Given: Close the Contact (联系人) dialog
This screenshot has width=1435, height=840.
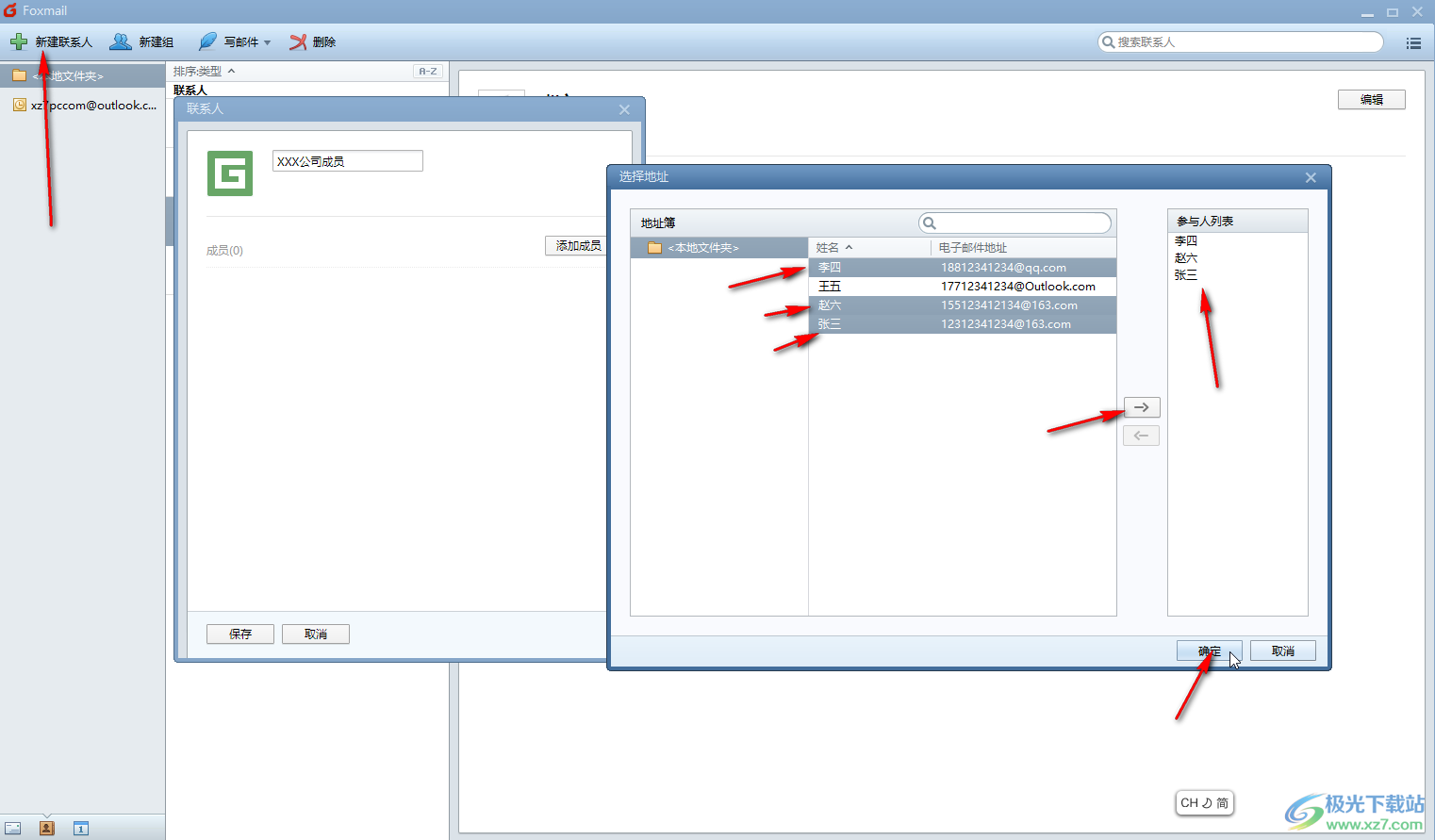Looking at the screenshot, I should pyautogui.click(x=624, y=109).
